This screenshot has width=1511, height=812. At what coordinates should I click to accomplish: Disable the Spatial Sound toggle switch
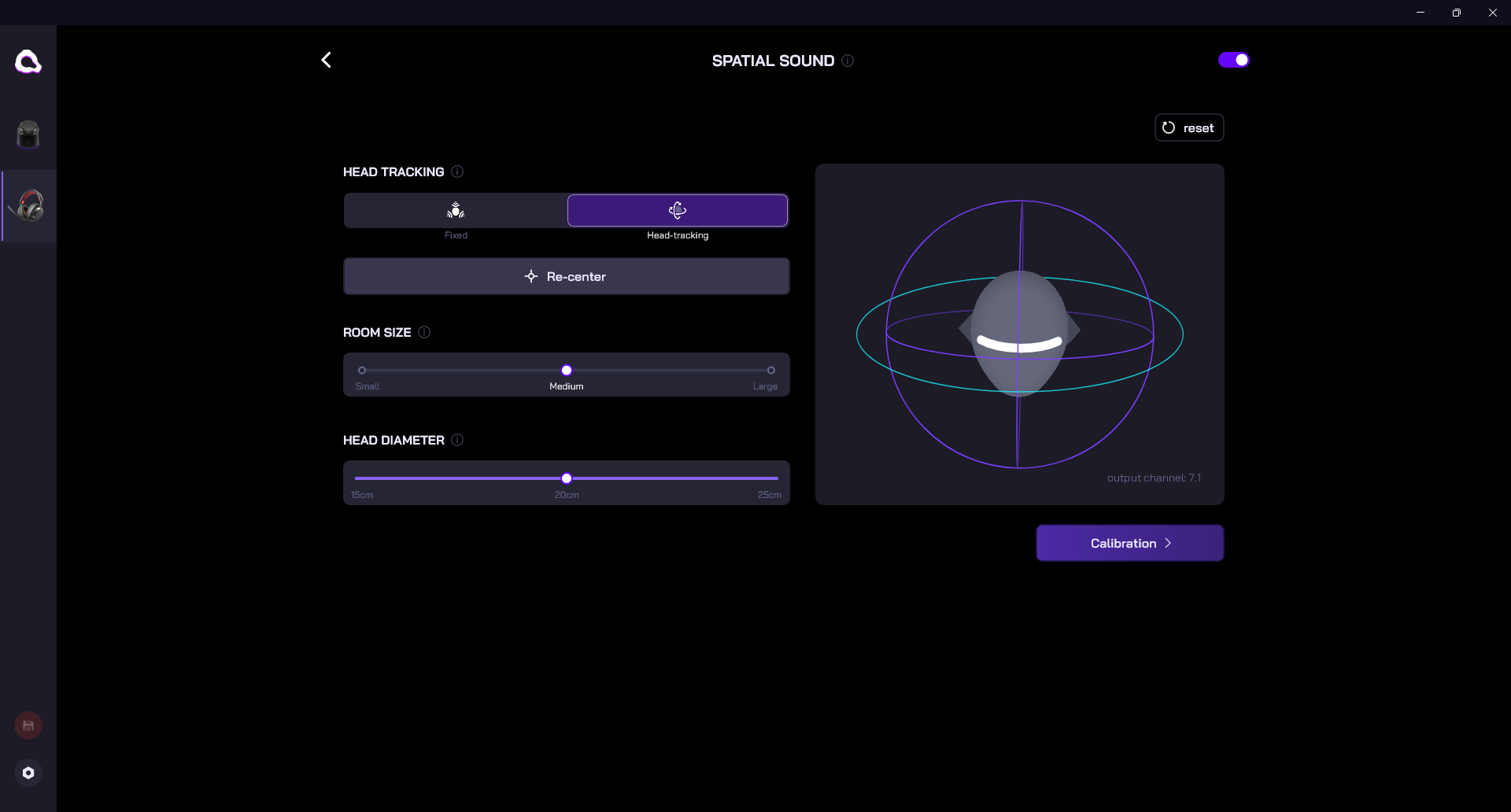pyautogui.click(x=1233, y=60)
